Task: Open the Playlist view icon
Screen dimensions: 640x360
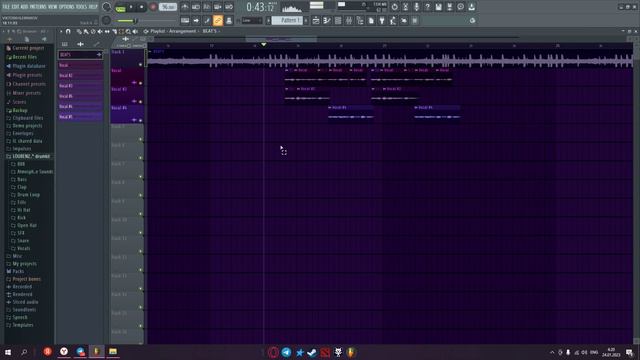Action: (316, 20)
